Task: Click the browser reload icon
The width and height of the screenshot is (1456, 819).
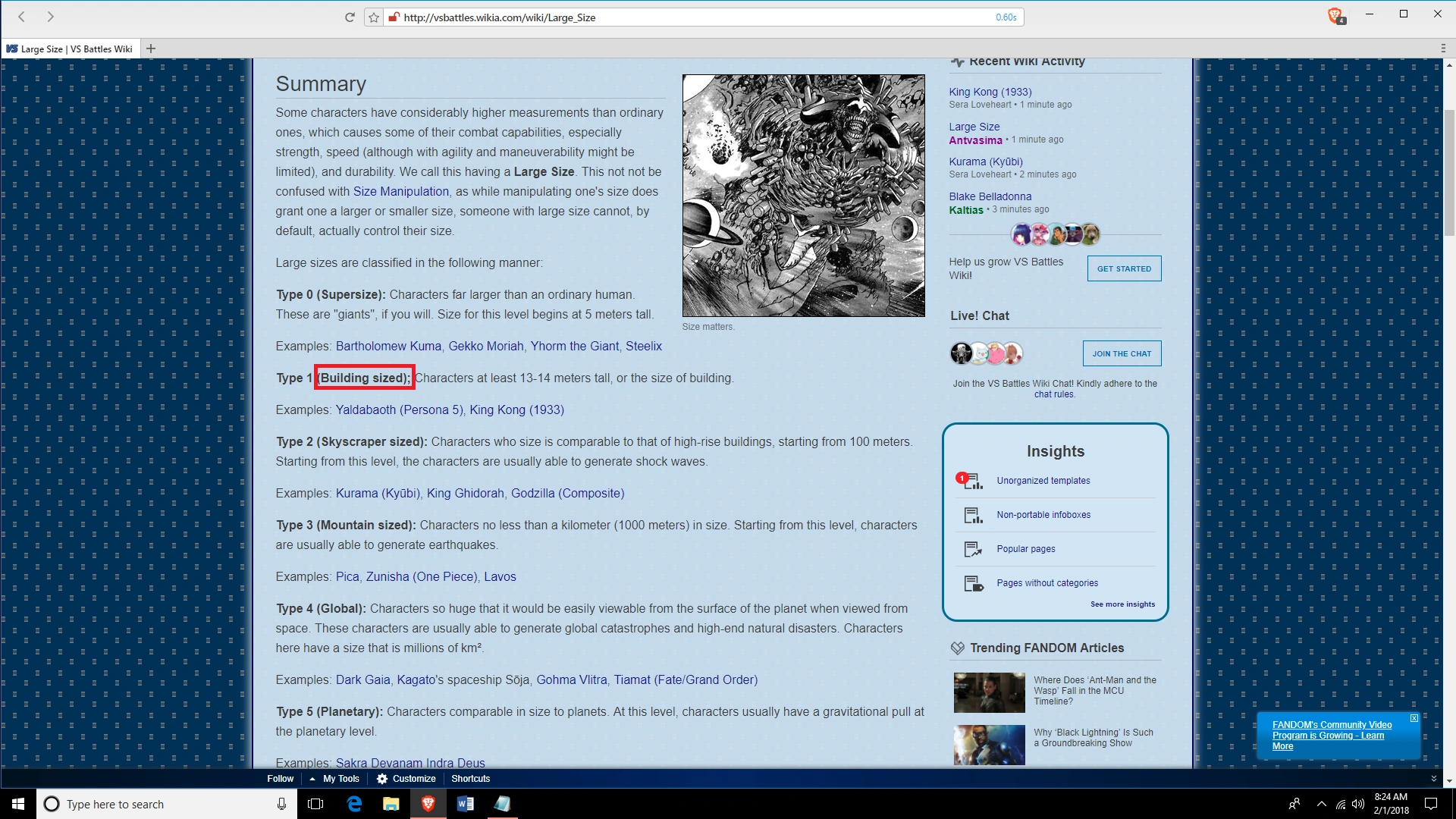Action: click(x=350, y=17)
